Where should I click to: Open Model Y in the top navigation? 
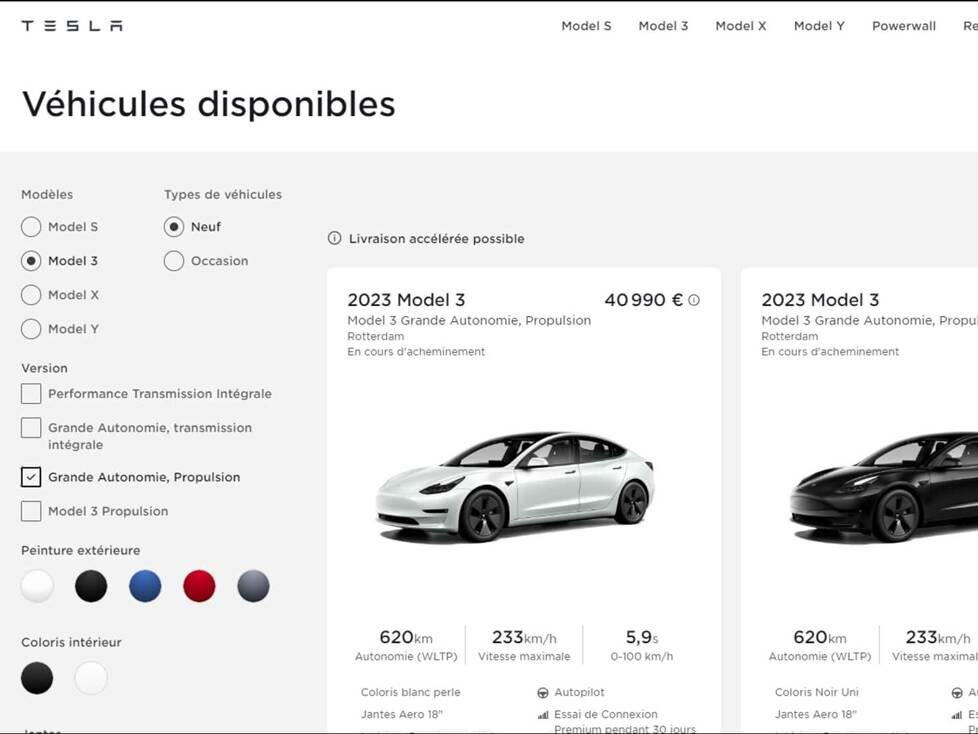(819, 26)
